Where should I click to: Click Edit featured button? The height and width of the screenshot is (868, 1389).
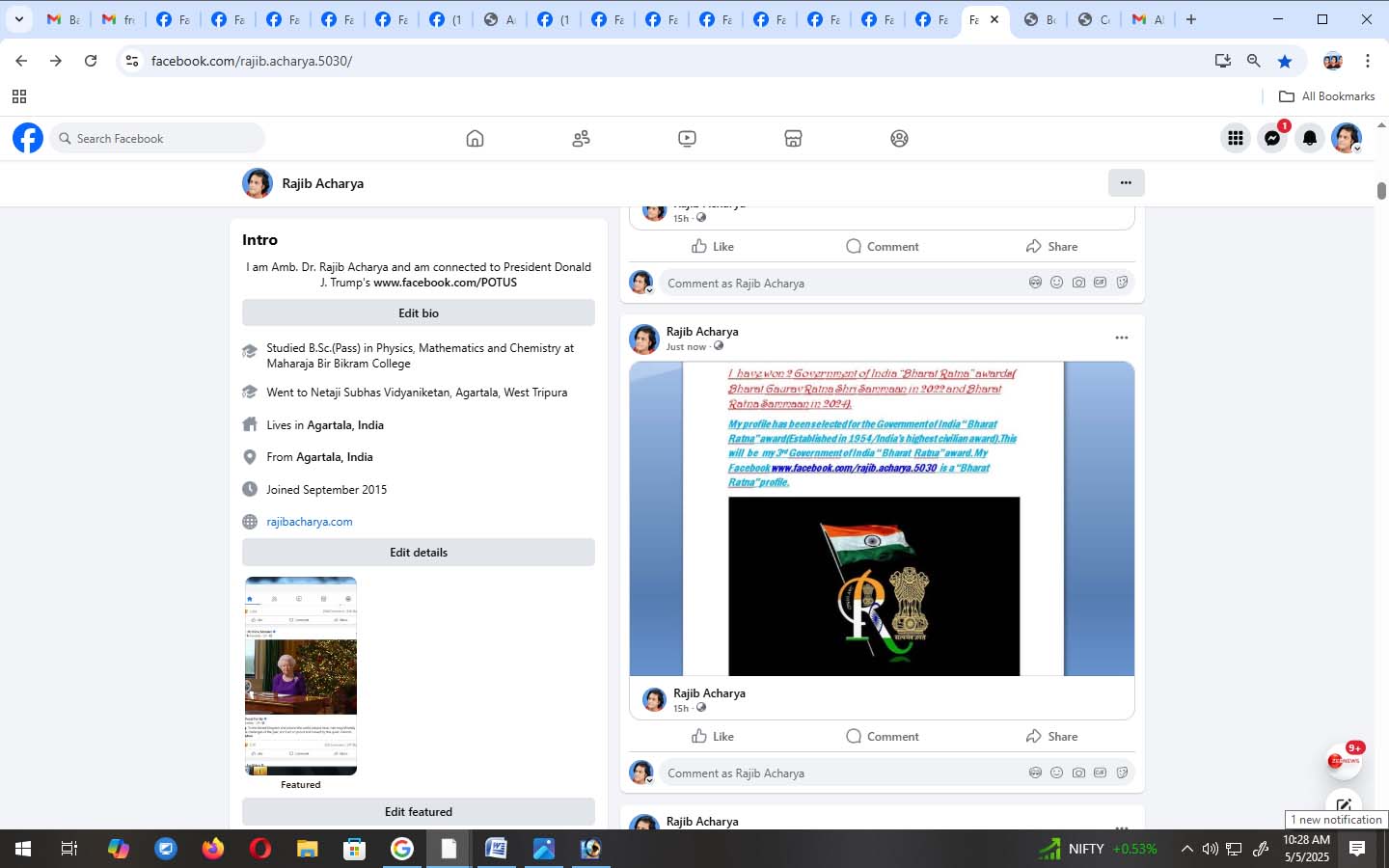(419, 811)
